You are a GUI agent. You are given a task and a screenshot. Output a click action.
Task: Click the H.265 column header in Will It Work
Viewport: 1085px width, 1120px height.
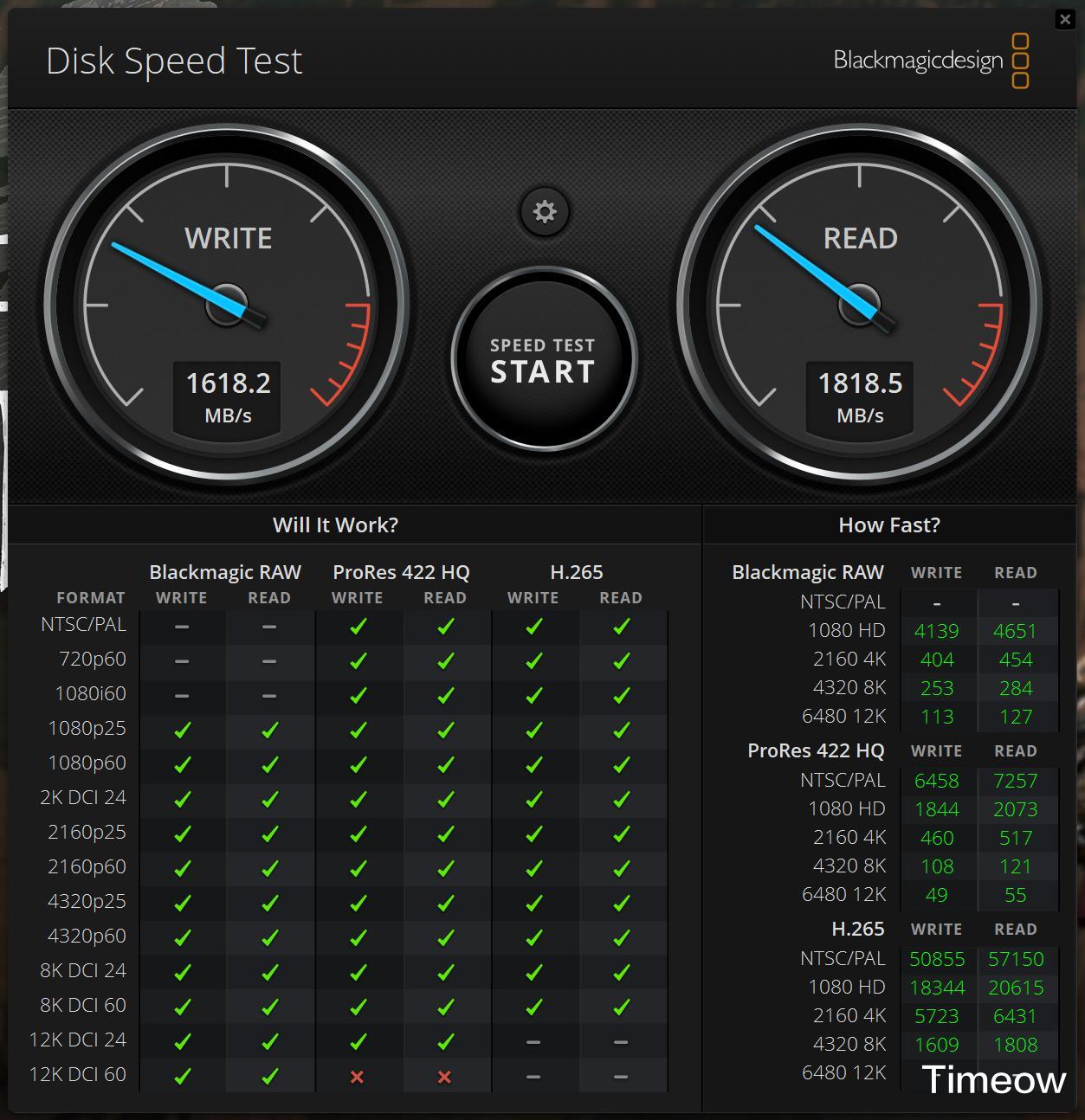[x=577, y=572]
